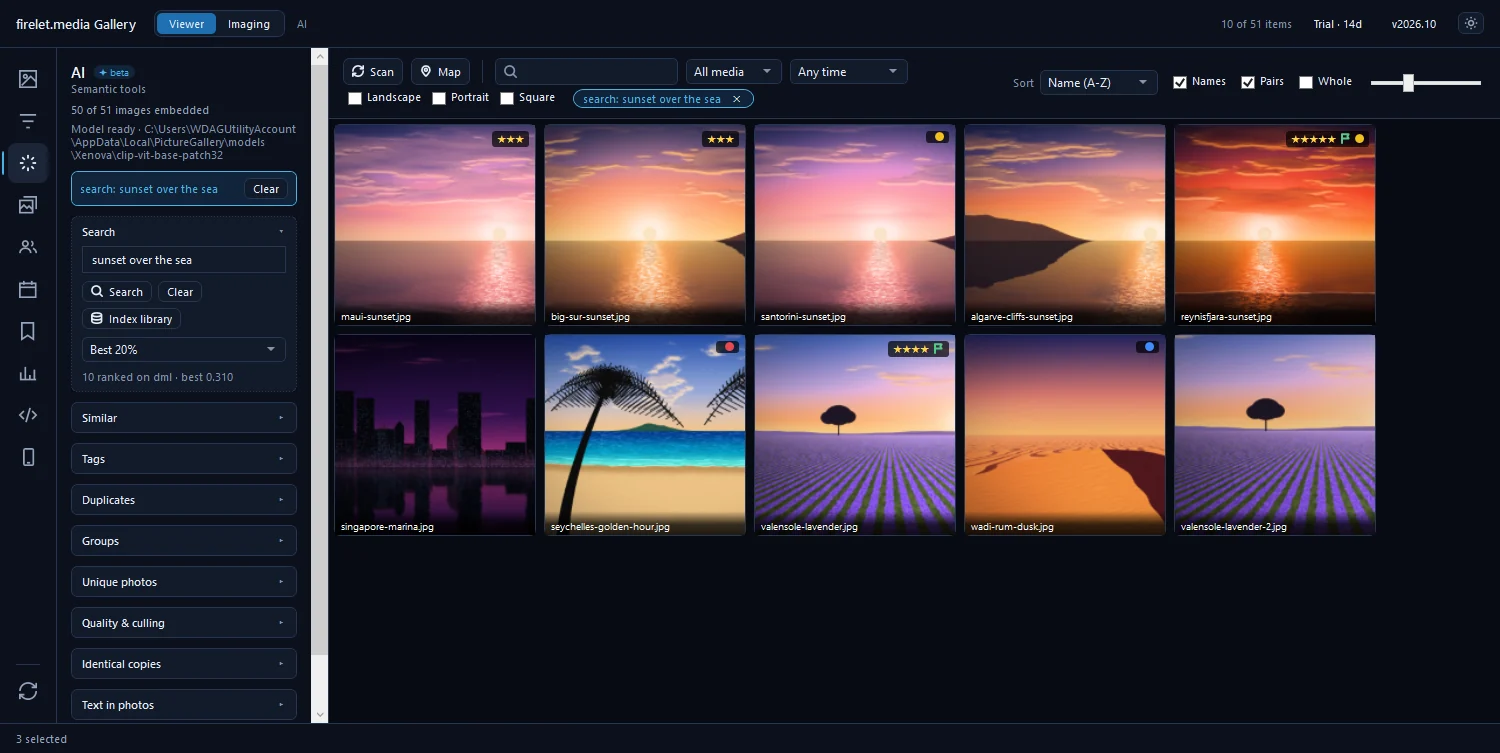Viewport: 1500px width, 753px height.
Task: Click the blue color label on wadi-rum-dusk.jpg
Action: click(x=1149, y=347)
